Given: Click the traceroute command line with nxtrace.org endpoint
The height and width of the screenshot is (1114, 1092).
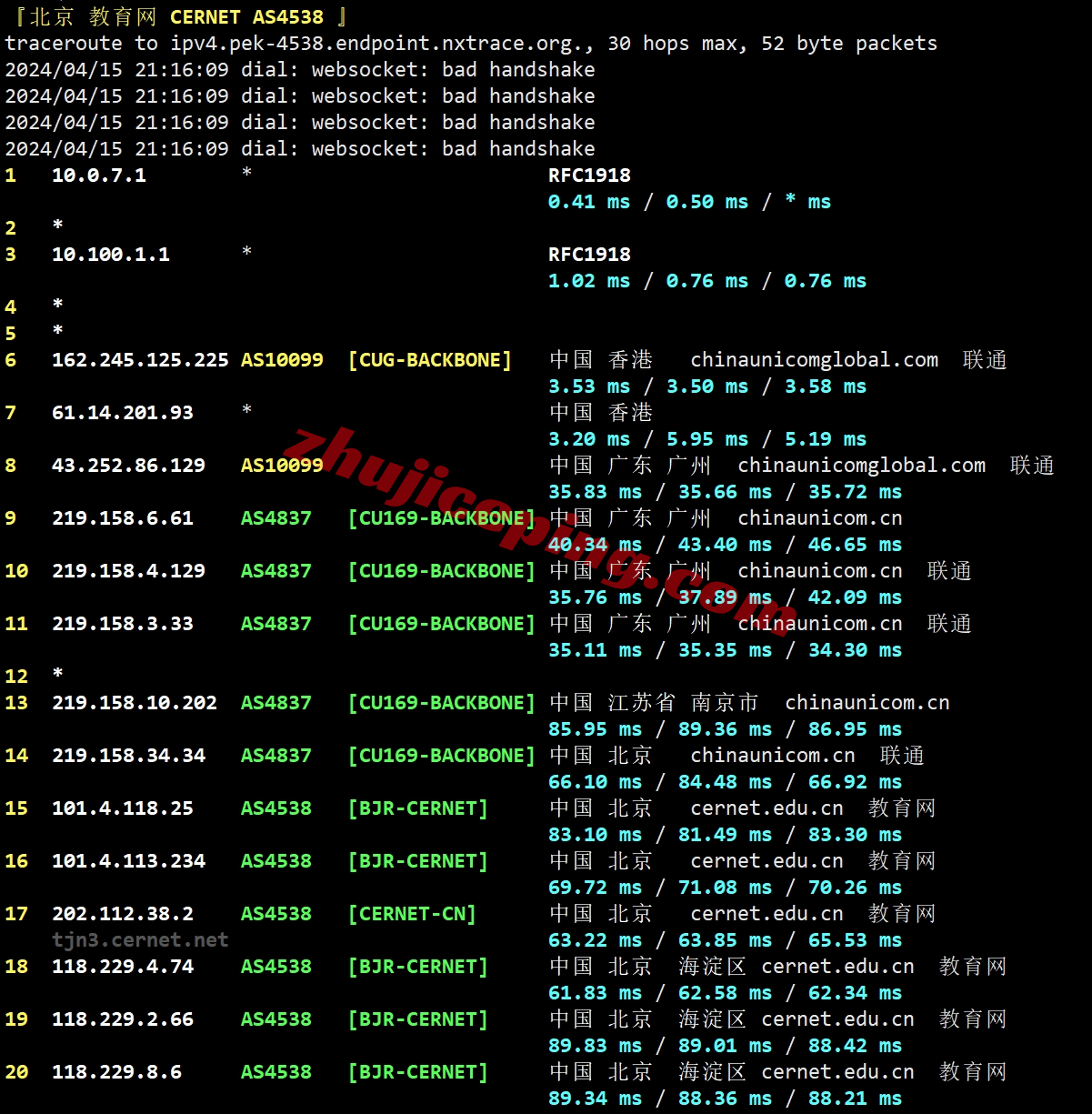Looking at the screenshot, I should tap(471, 44).
